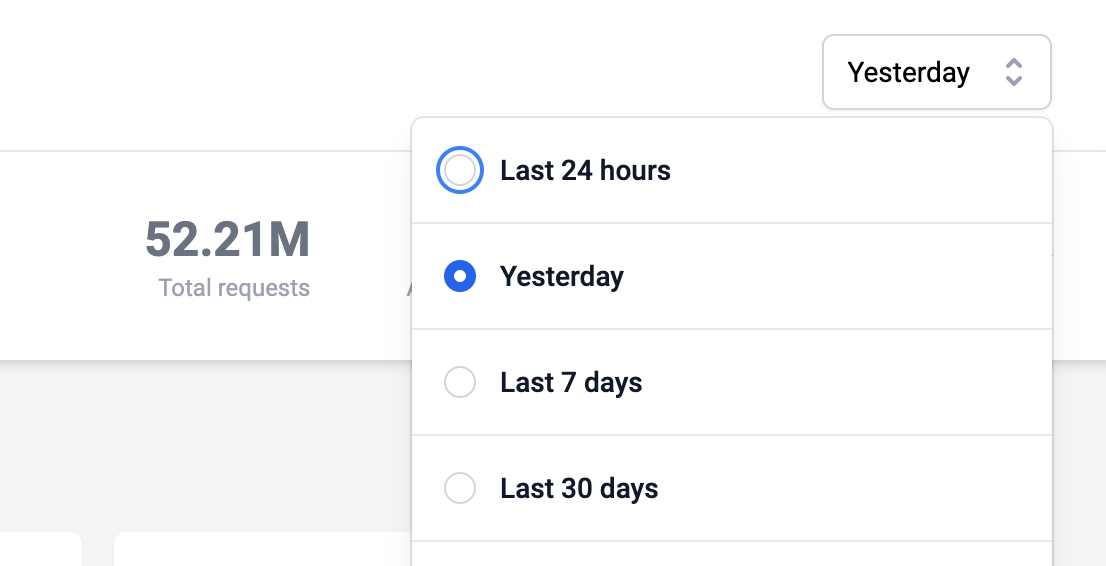Image resolution: width=1106 pixels, height=566 pixels.
Task: Select the "Last 7 days" label text
Action: (x=571, y=383)
